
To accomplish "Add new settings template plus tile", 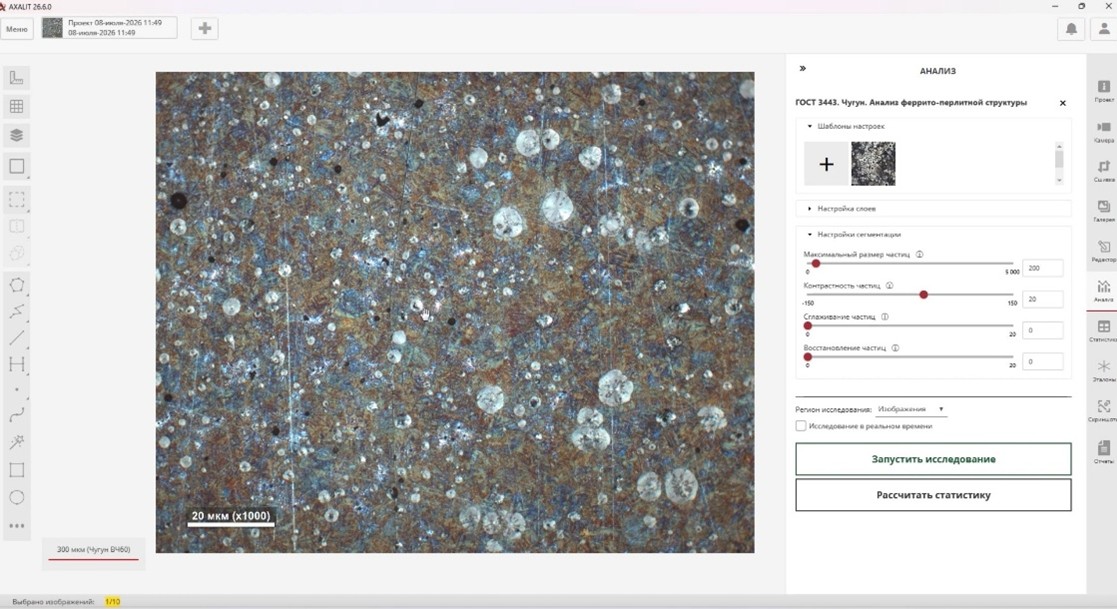I will coord(826,165).
